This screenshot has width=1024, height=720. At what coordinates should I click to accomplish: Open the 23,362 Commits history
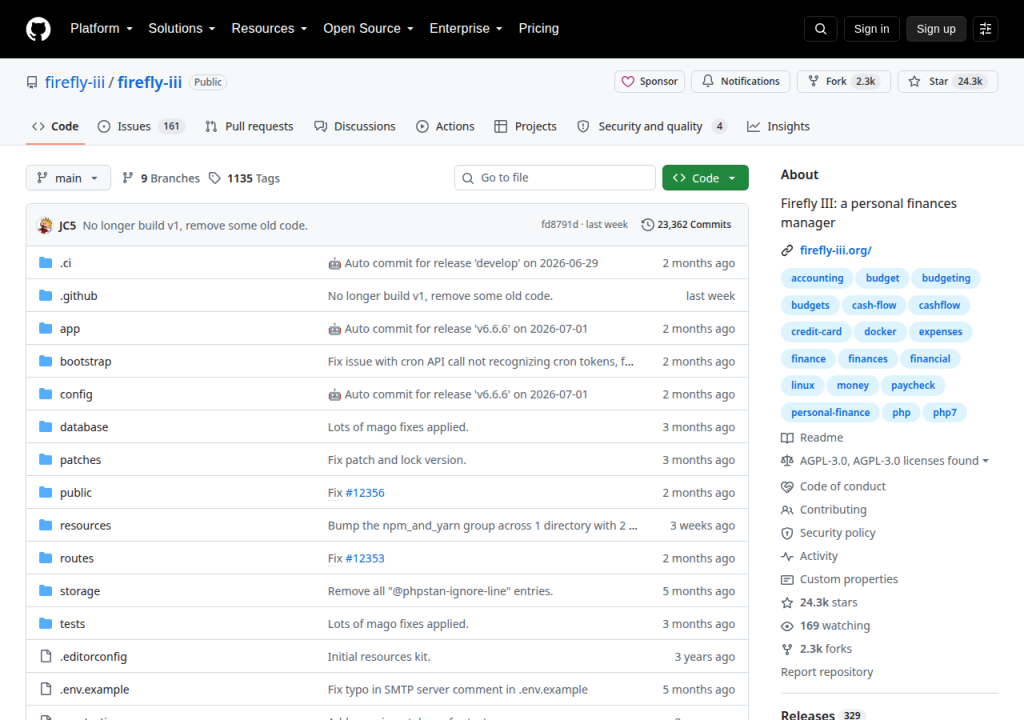(686, 225)
